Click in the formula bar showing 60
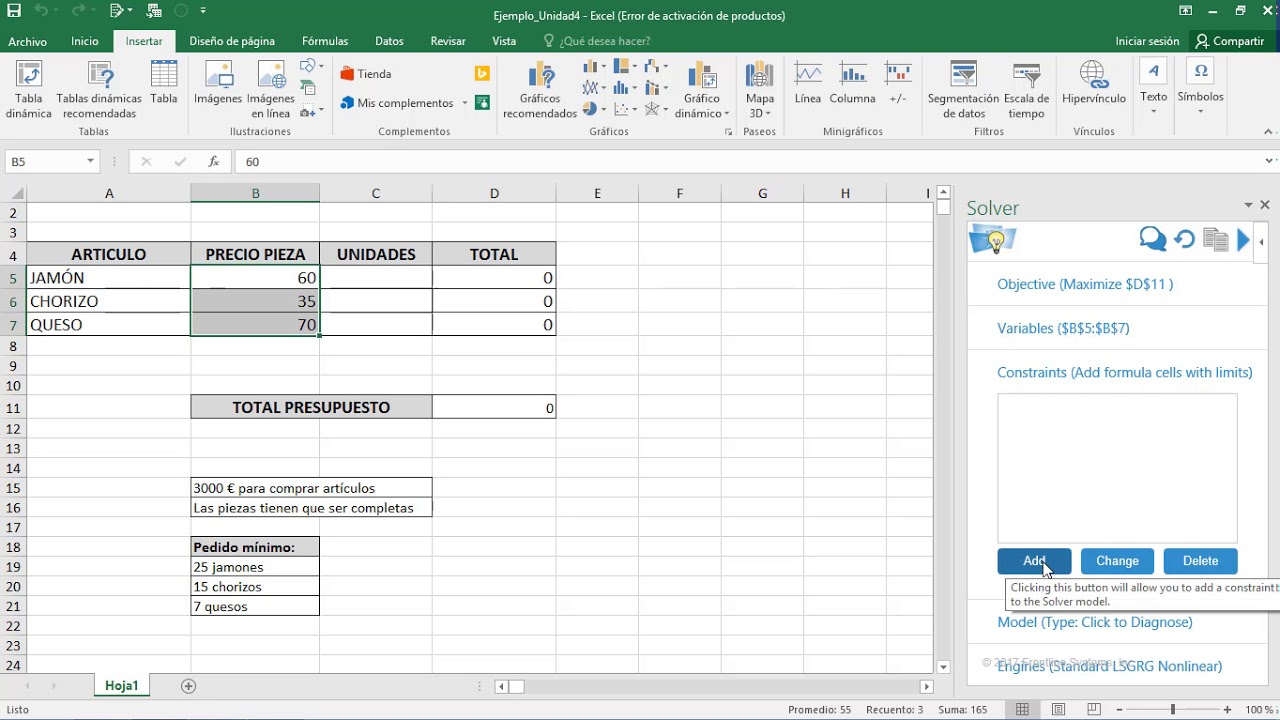This screenshot has height=720, width=1280. click(748, 161)
